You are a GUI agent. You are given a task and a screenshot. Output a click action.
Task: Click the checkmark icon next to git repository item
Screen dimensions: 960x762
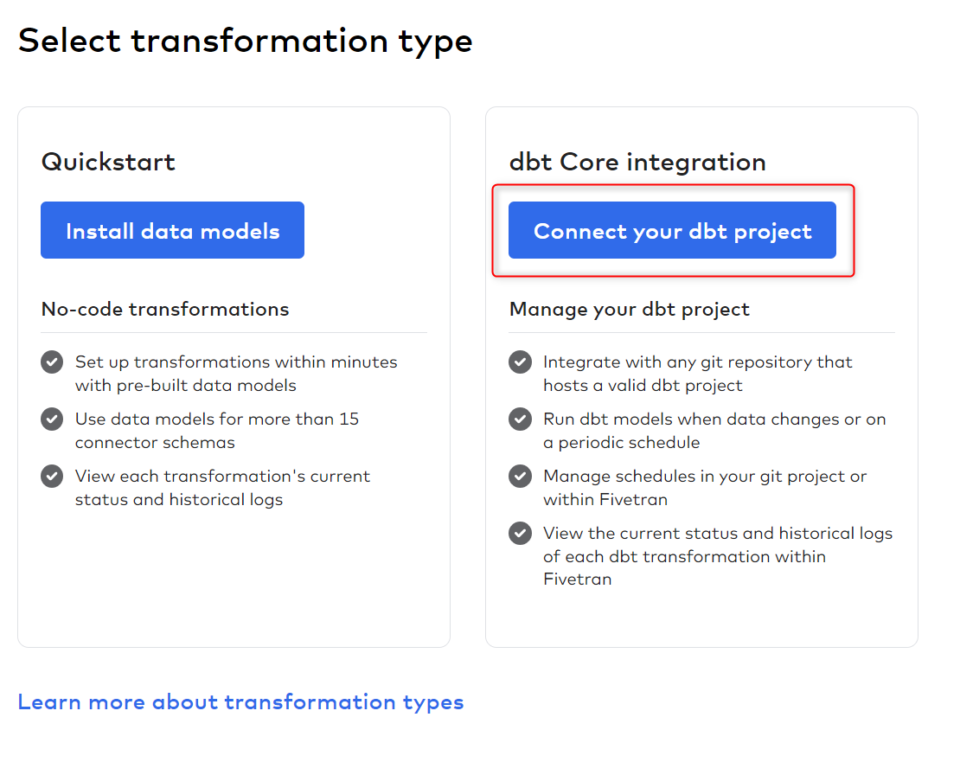point(520,362)
